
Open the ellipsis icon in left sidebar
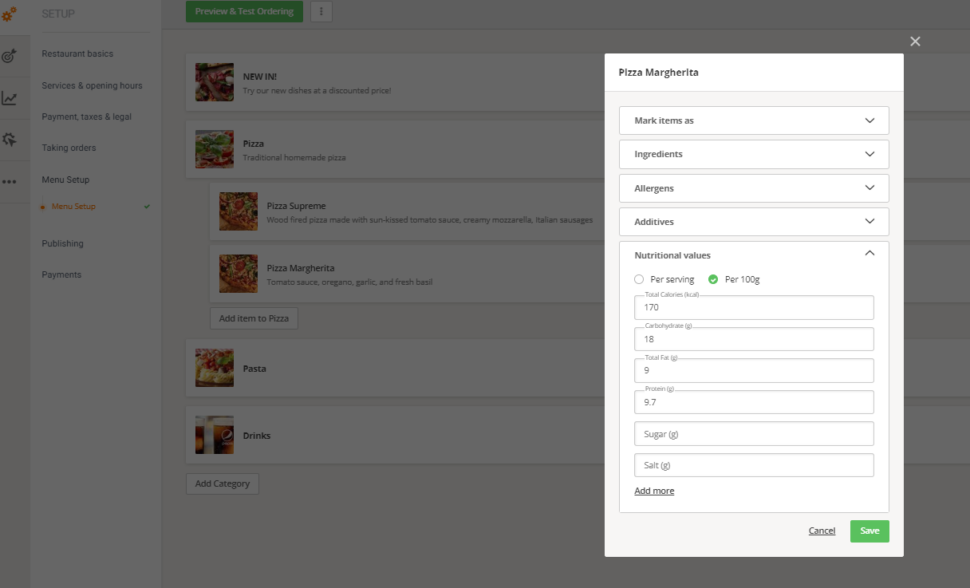12,182
